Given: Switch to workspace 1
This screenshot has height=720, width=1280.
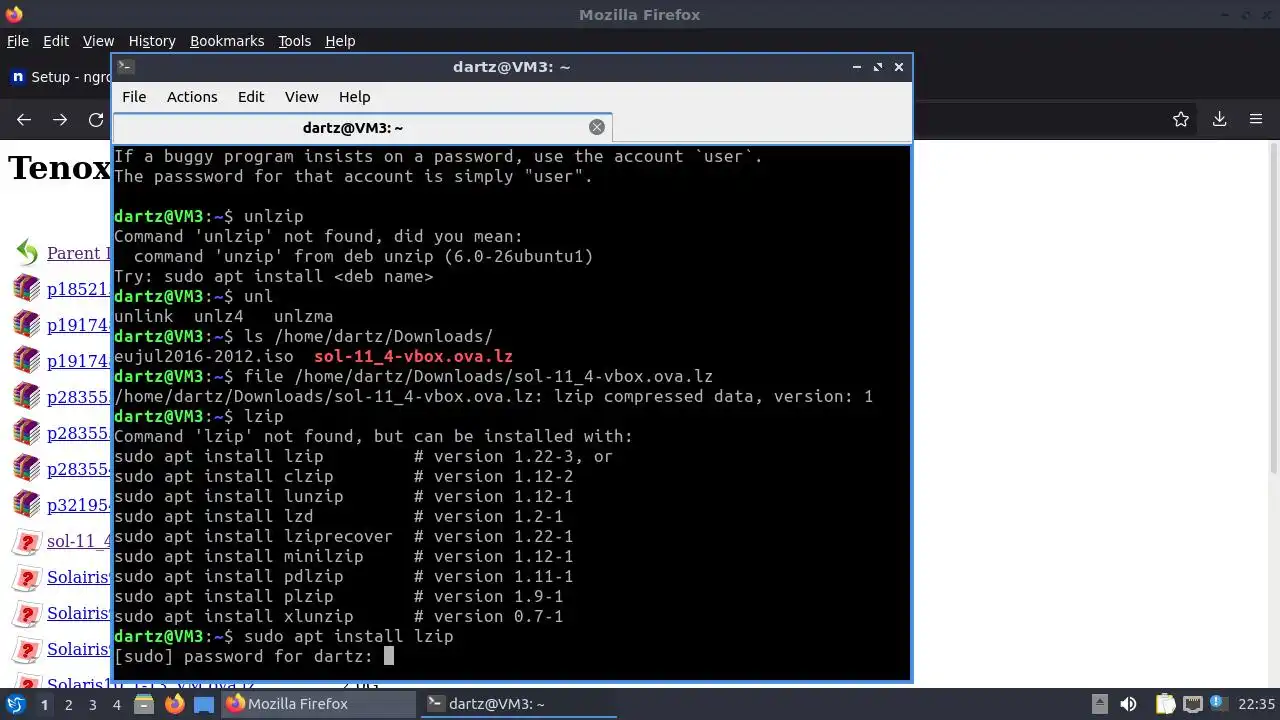Looking at the screenshot, I should (x=44, y=704).
